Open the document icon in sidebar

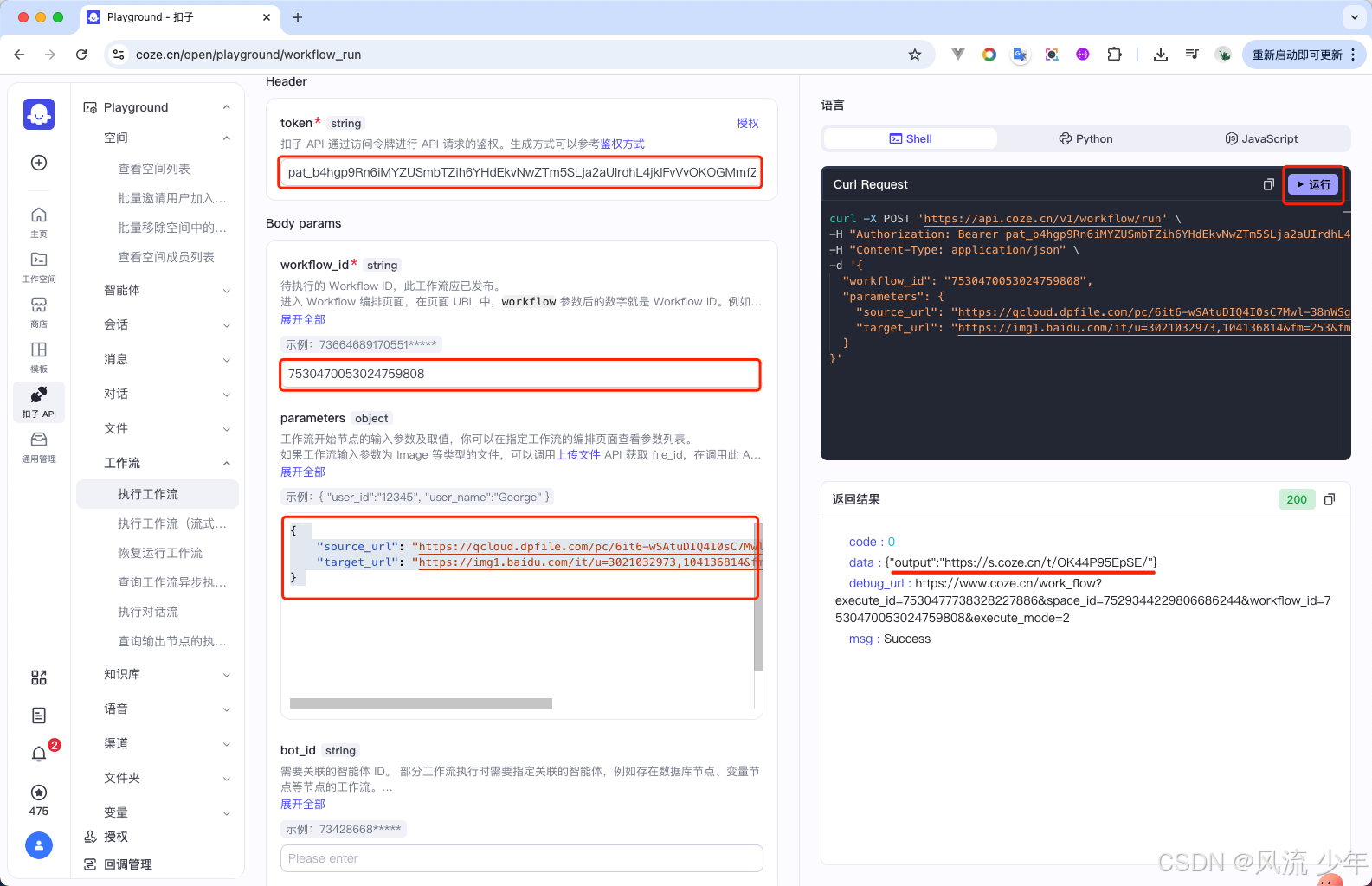39,716
